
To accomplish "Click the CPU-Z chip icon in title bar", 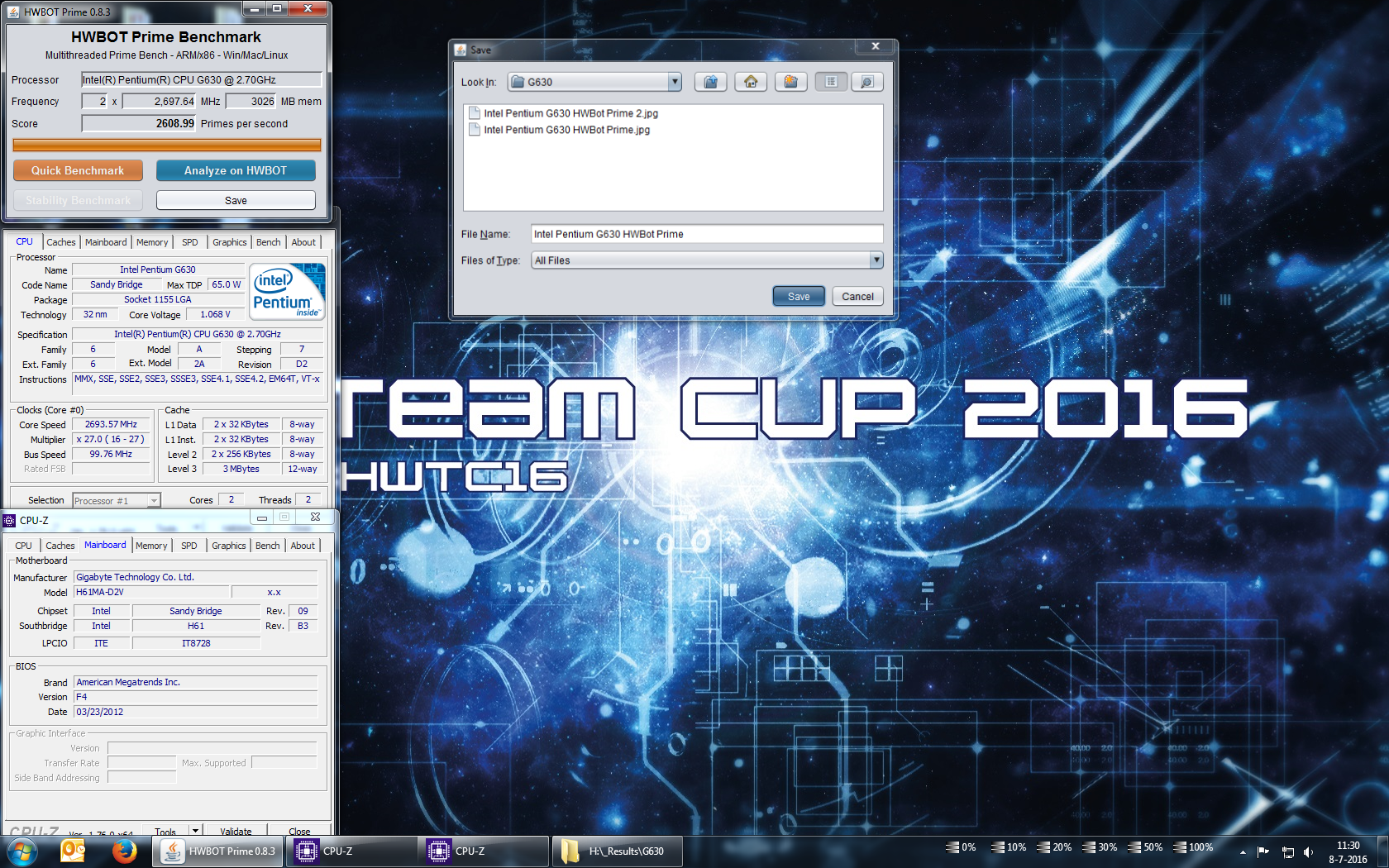I will click(x=9, y=520).
